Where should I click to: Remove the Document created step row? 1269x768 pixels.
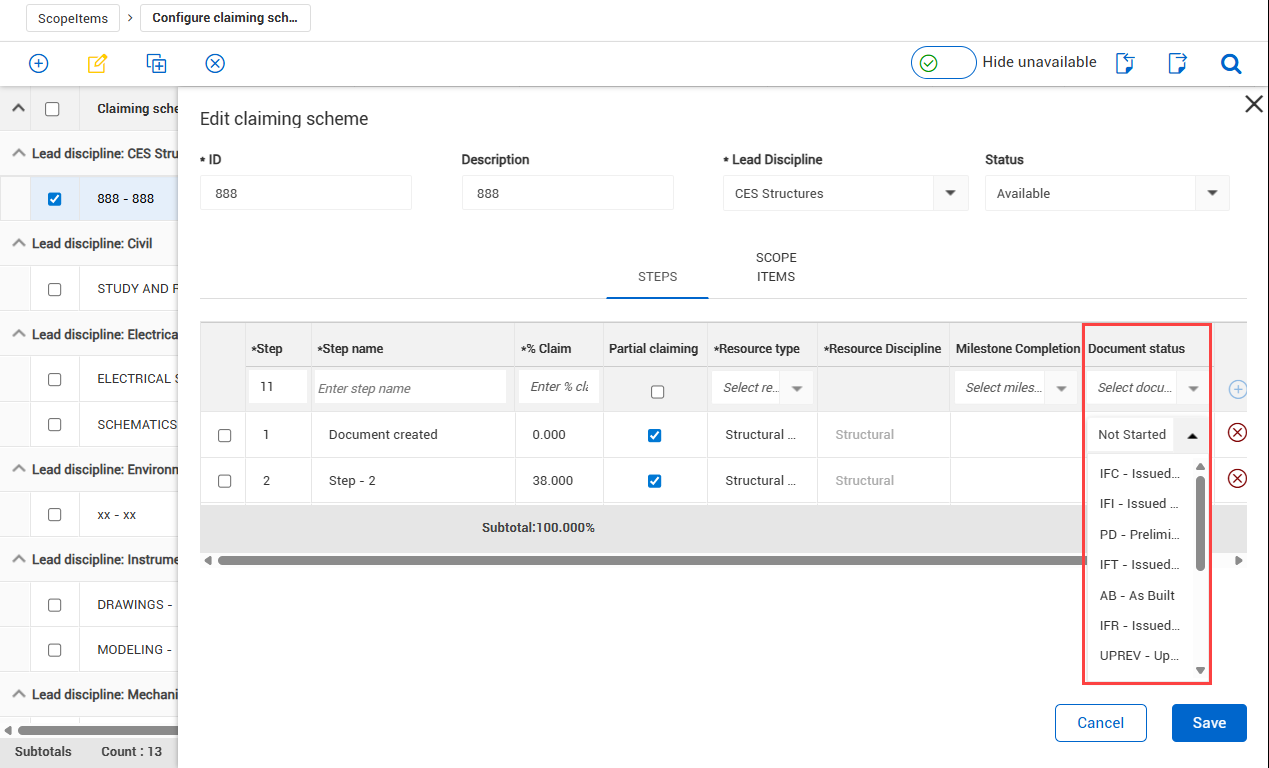[x=1237, y=433]
